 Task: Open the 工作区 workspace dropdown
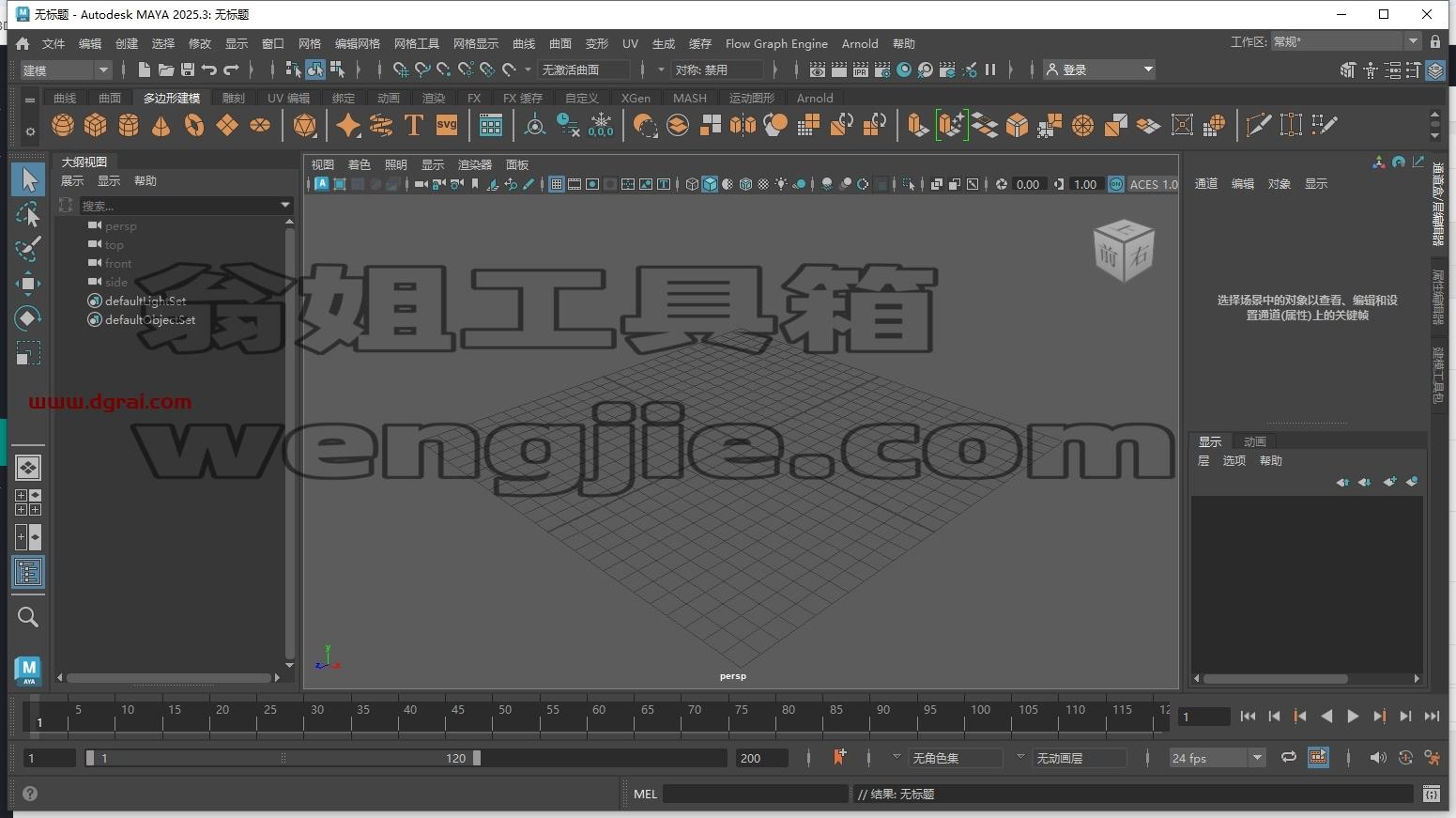pos(1345,41)
